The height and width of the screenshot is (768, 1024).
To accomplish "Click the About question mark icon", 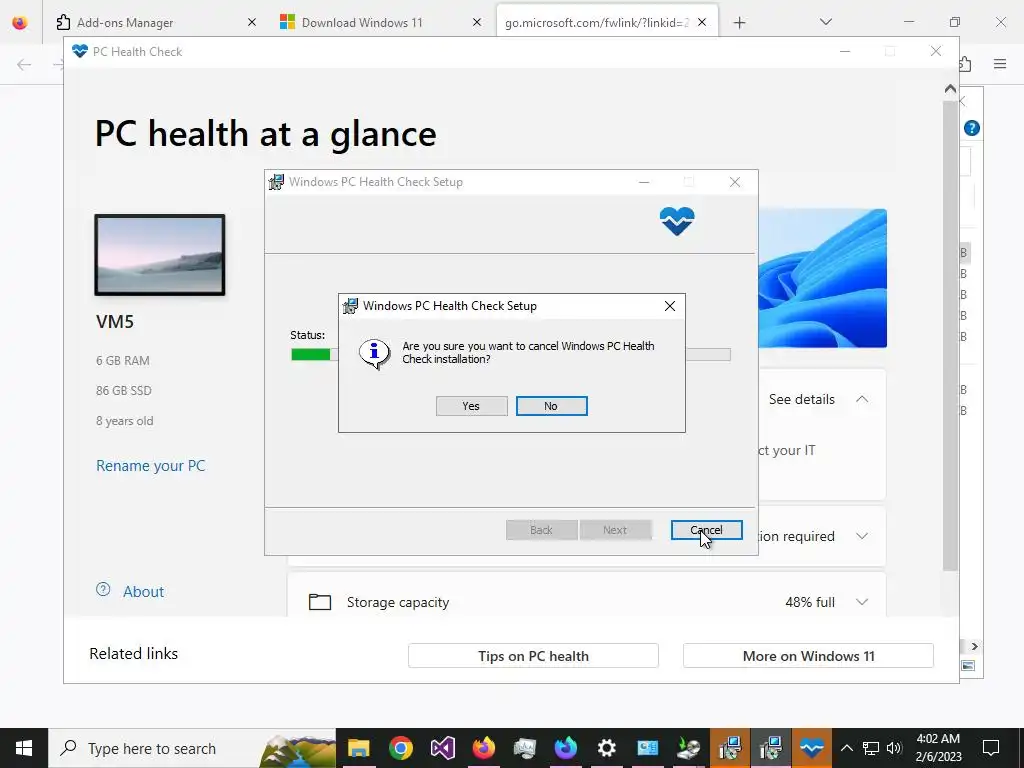I will [103, 589].
